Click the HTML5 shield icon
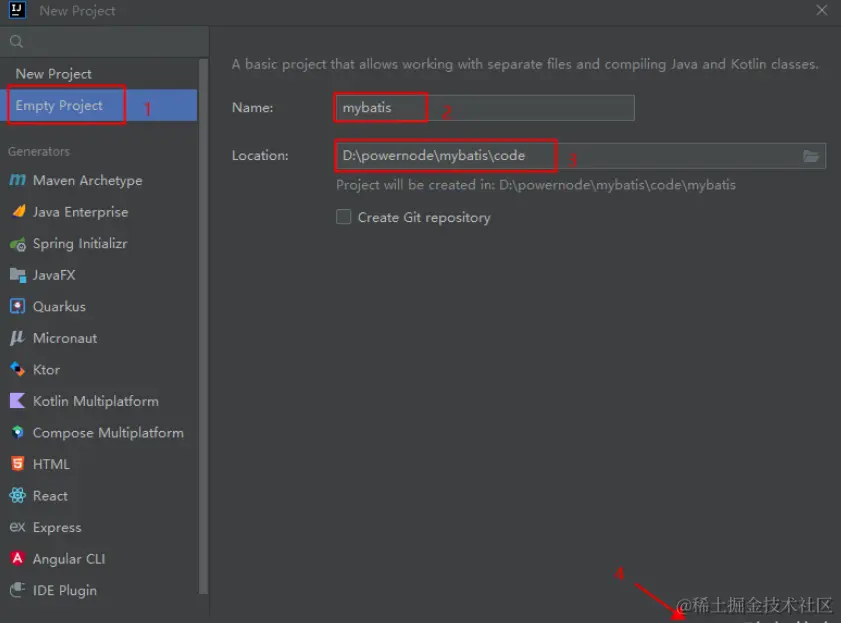The height and width of the screenshot is (623, 841). pyautogui.click(x=18, y=464)
